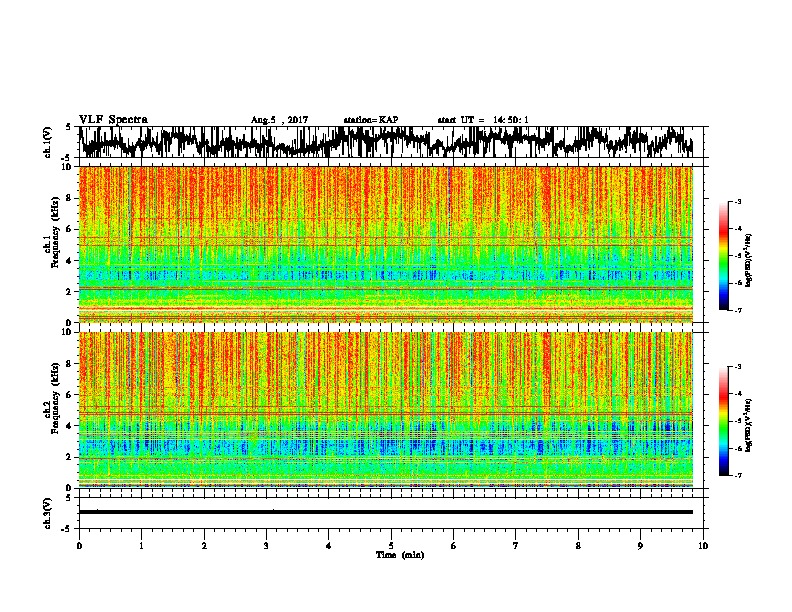Select the "Aug.5 , 2017" date text

pyautogui.click(x=279, y=120)
